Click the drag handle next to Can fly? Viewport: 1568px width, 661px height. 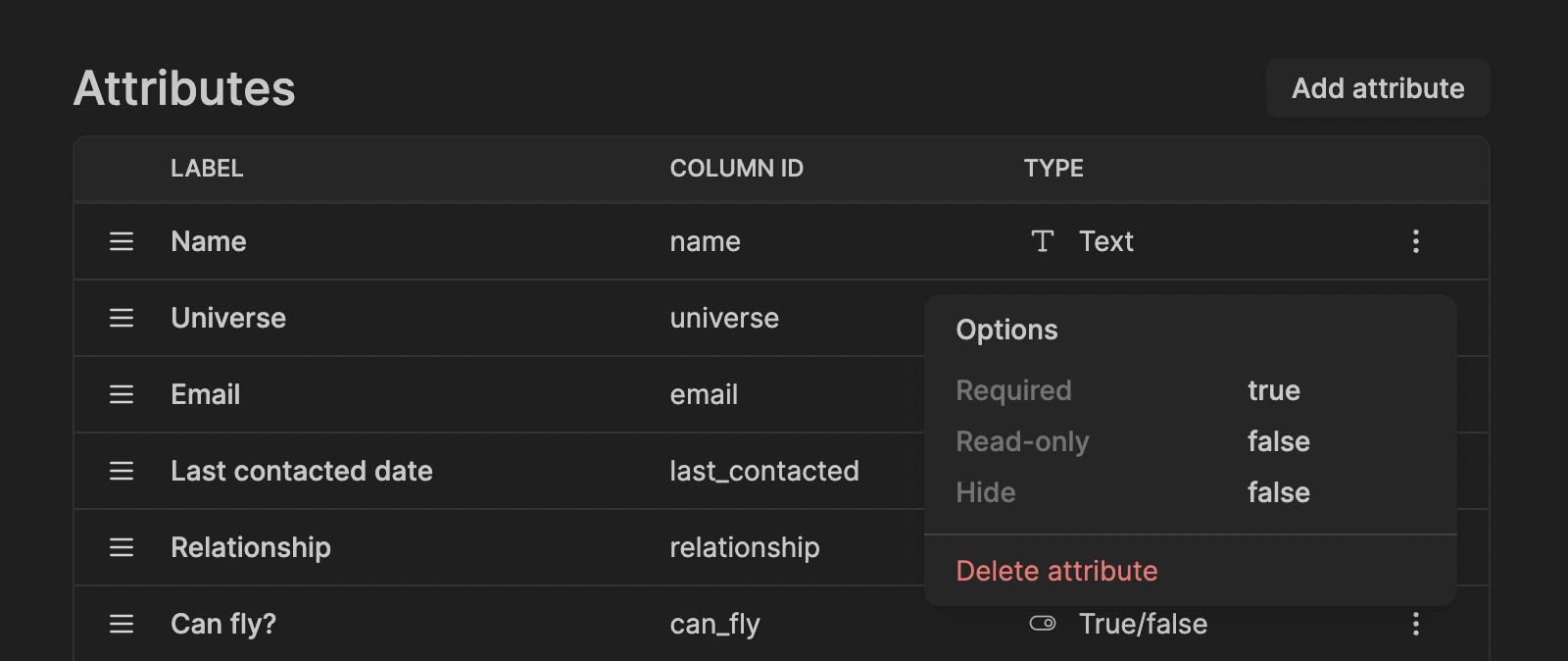click(122, 624)
